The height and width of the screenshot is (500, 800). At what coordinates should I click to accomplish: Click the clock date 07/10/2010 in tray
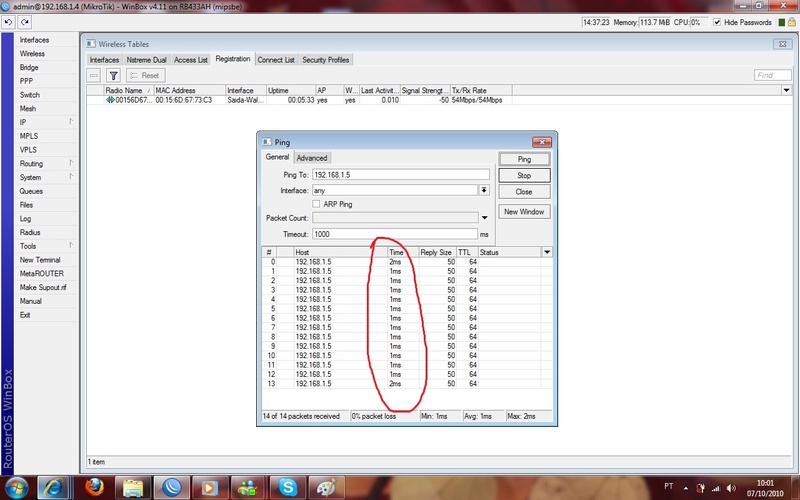click(x=765, y=493)
